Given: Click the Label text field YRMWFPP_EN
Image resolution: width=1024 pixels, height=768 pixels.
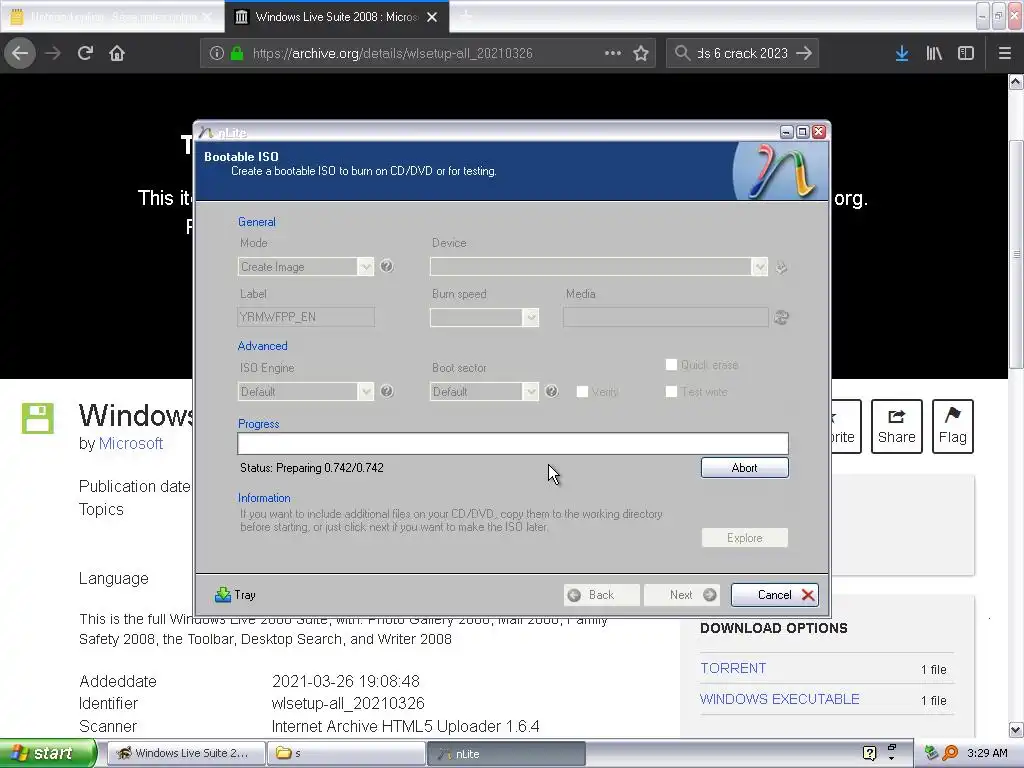Looking at the screenshot, I should coord(306,317).
